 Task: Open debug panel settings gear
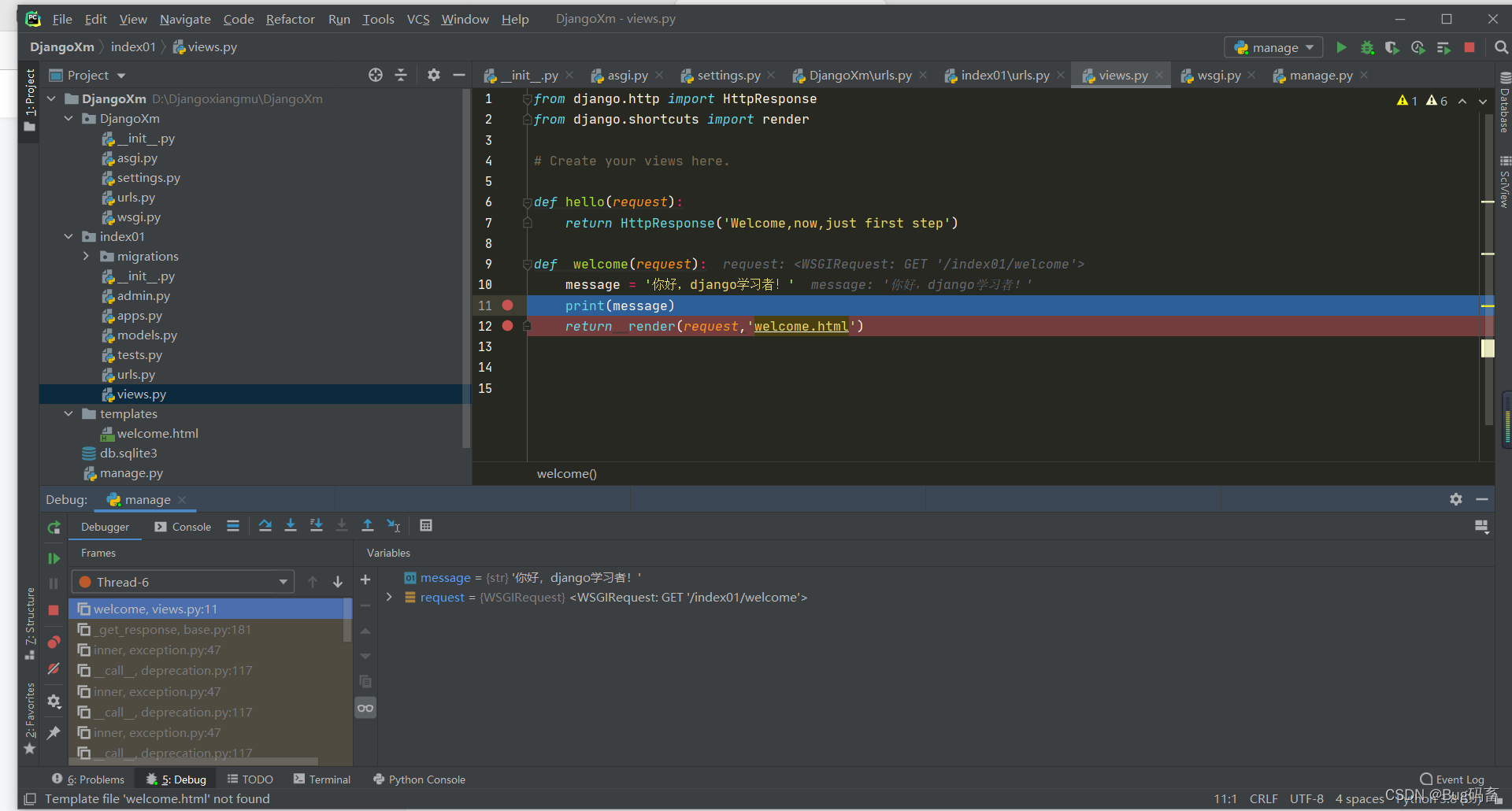[x=1456, y=499]
